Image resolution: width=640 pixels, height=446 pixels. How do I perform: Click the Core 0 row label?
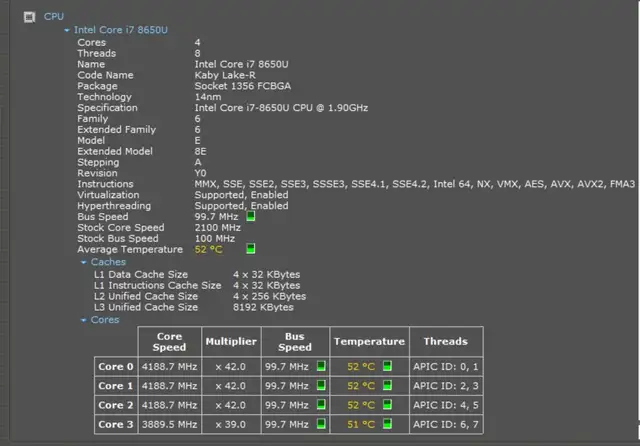(x=116, y=366)
